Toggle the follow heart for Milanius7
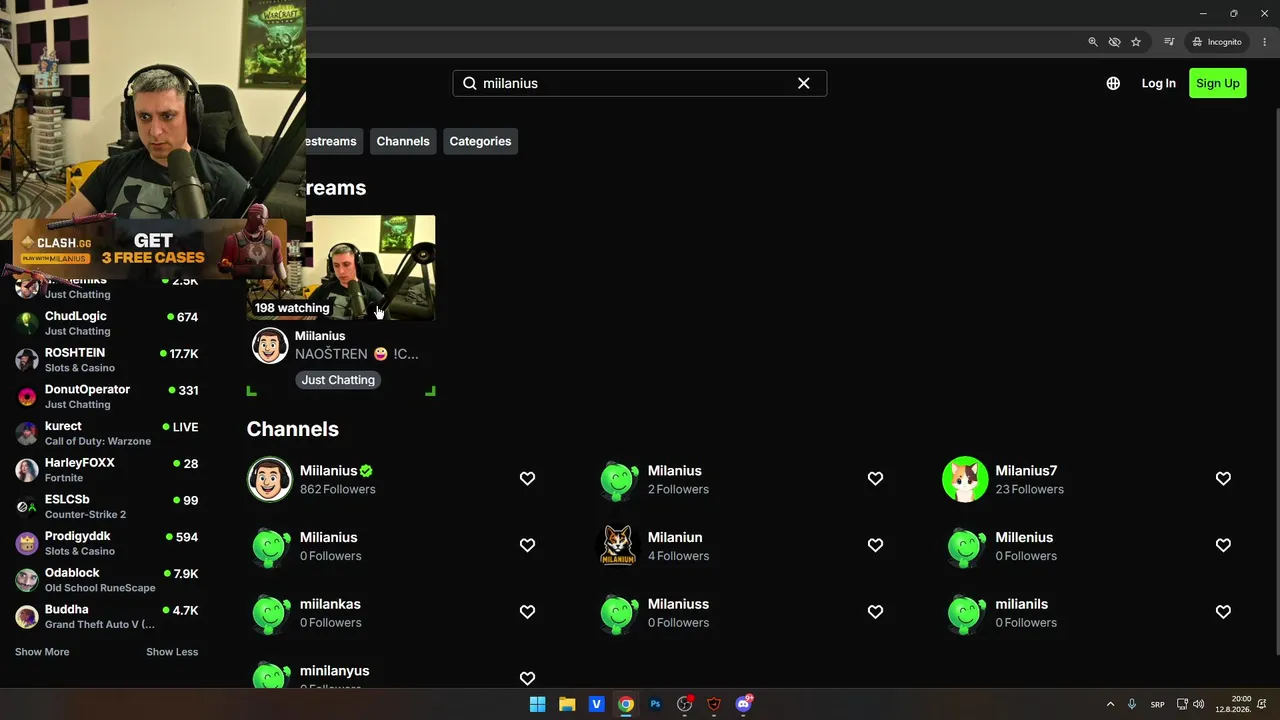The image size is (1280, 720). click(1223, 479)
